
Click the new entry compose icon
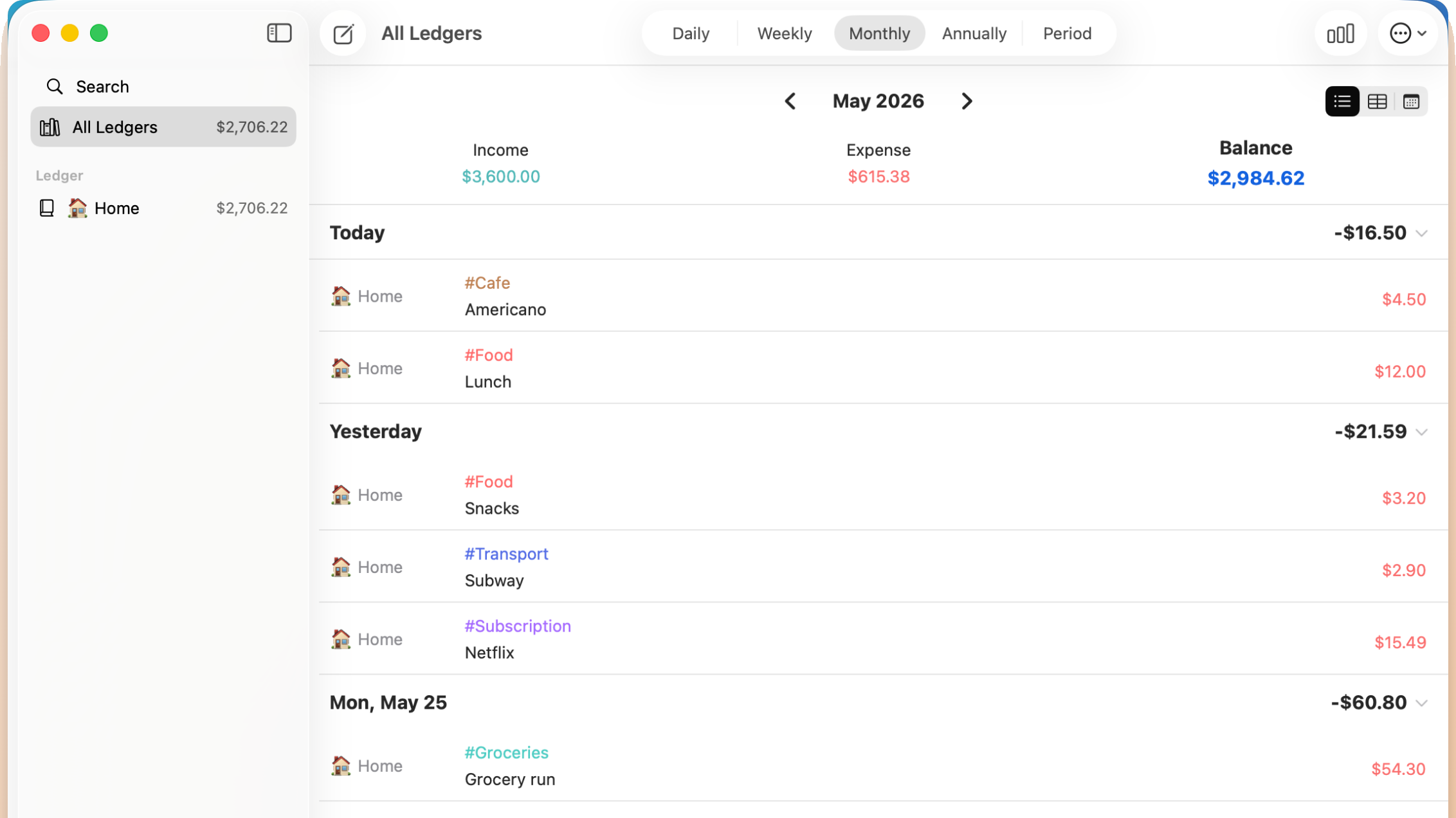(343, 33)
